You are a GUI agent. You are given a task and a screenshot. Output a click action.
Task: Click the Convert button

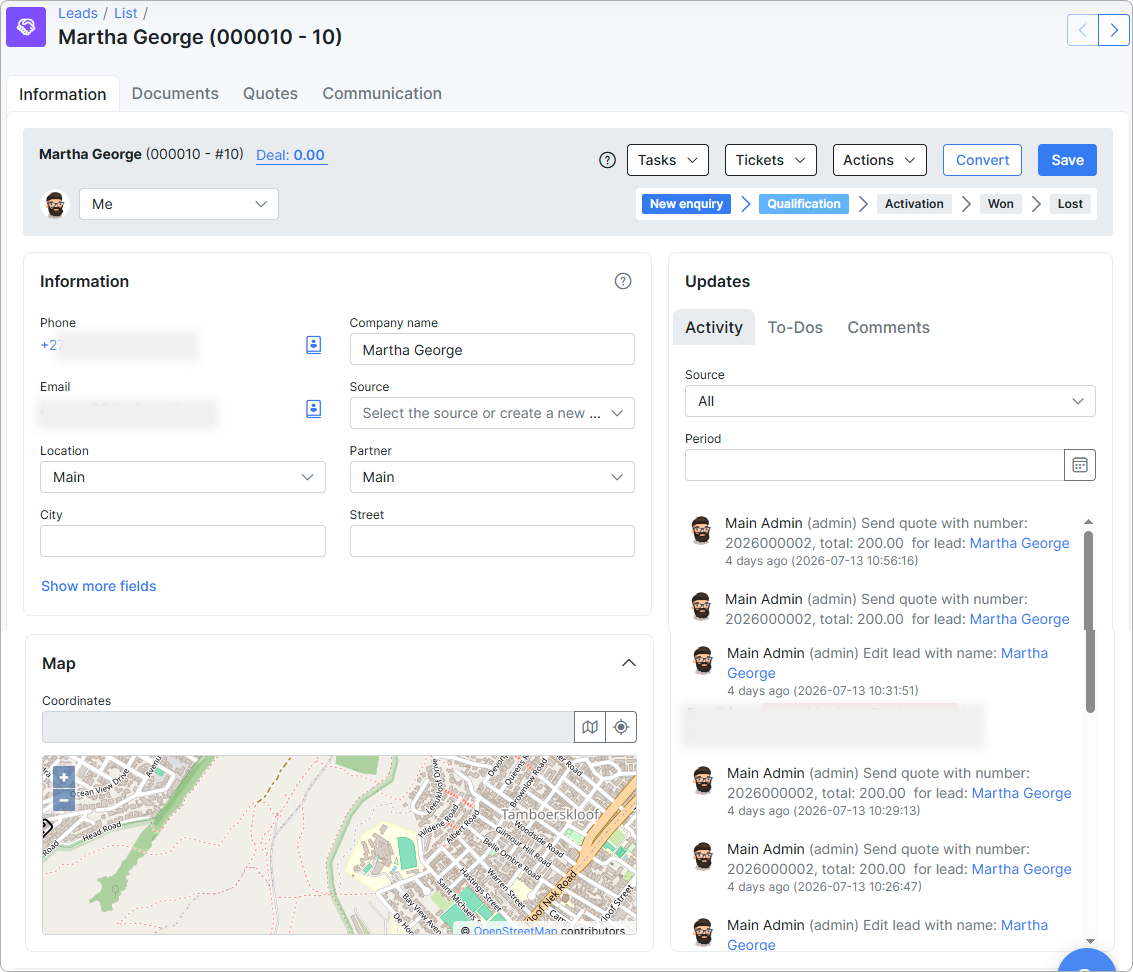tap(982, 160)
